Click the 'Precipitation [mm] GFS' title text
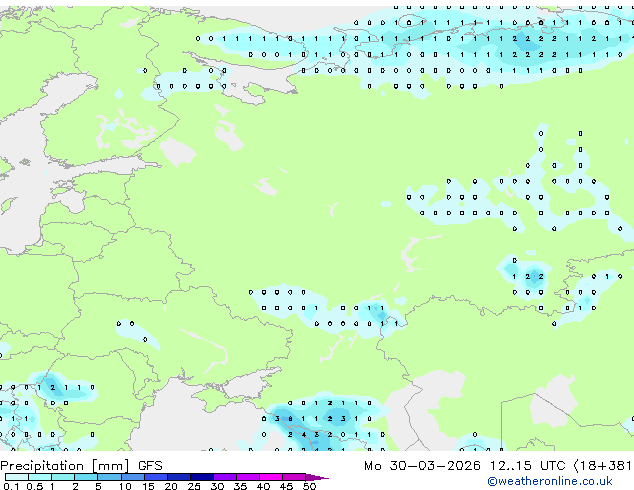This screenshot has height=490, width=634. click(x=81, y=466)
